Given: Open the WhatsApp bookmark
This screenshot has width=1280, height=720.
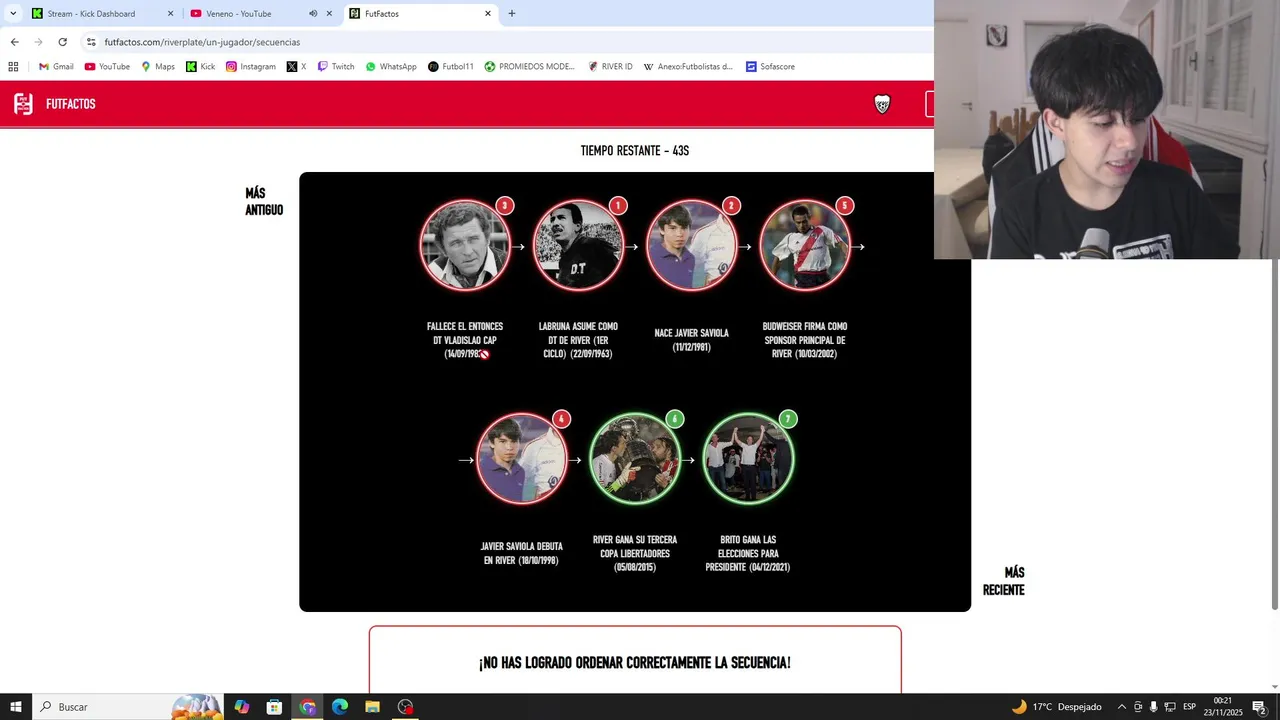Looking at the screenshot, I should 391,67.
